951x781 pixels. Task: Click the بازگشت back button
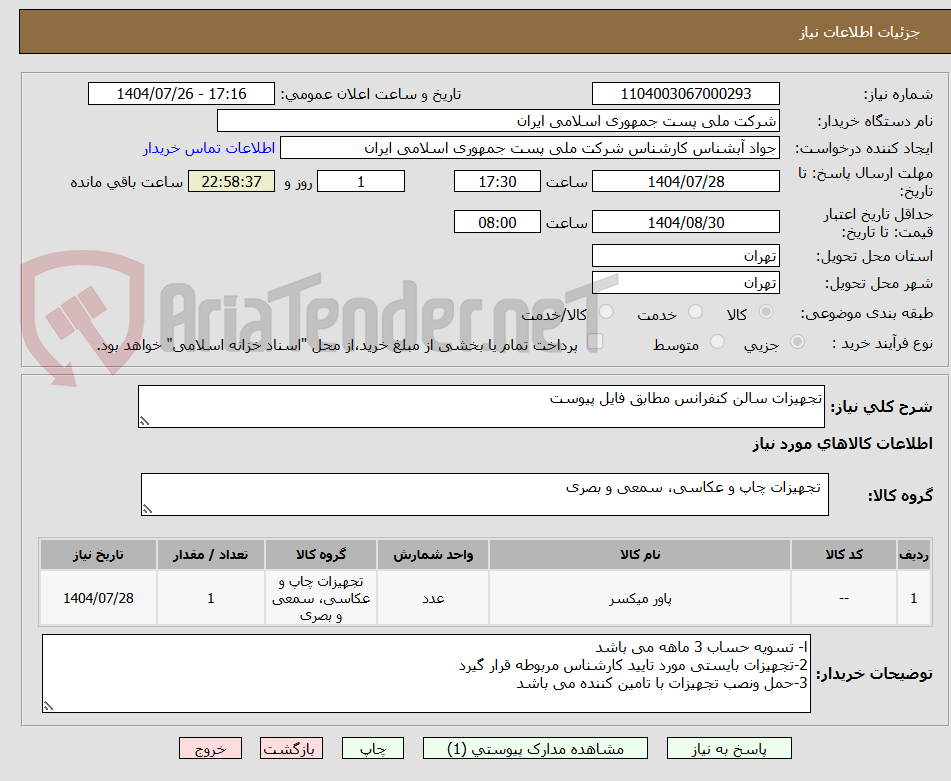tap(292, 747)
